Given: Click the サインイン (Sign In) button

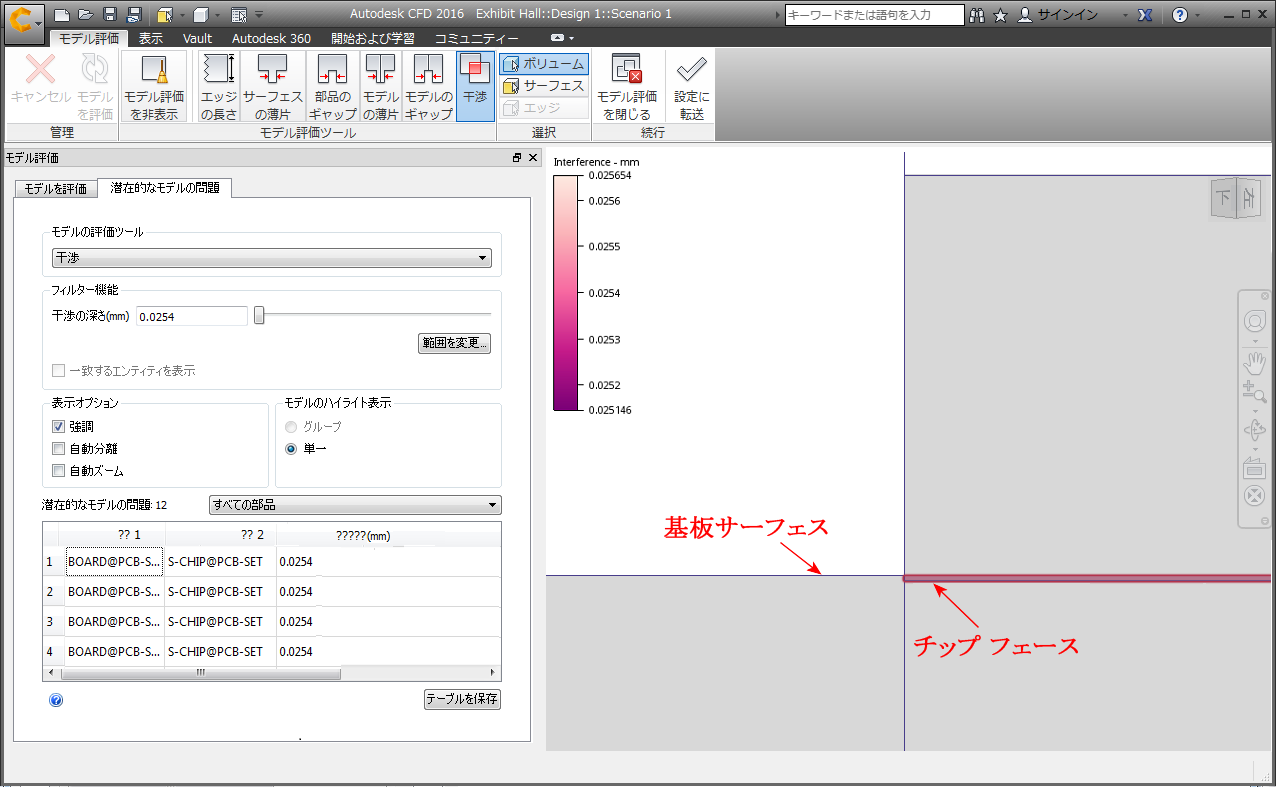Looking at the screenshot, I should 1058,15.
